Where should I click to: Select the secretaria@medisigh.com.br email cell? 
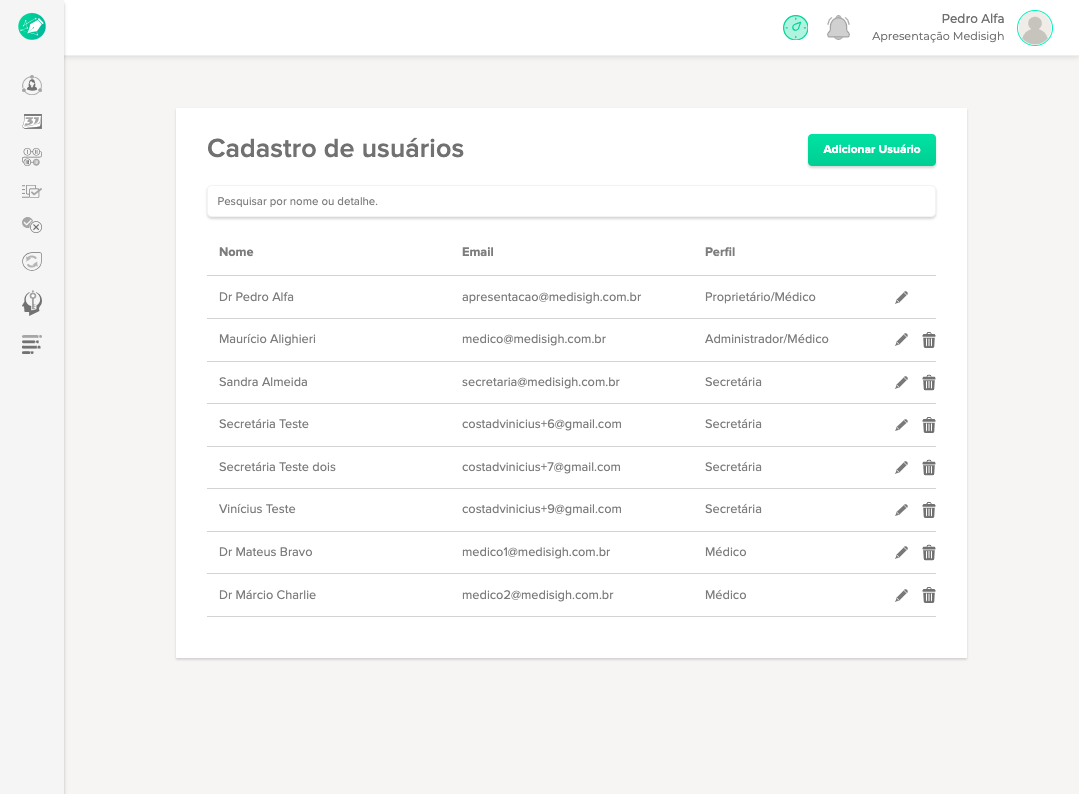tap(541, 382)
